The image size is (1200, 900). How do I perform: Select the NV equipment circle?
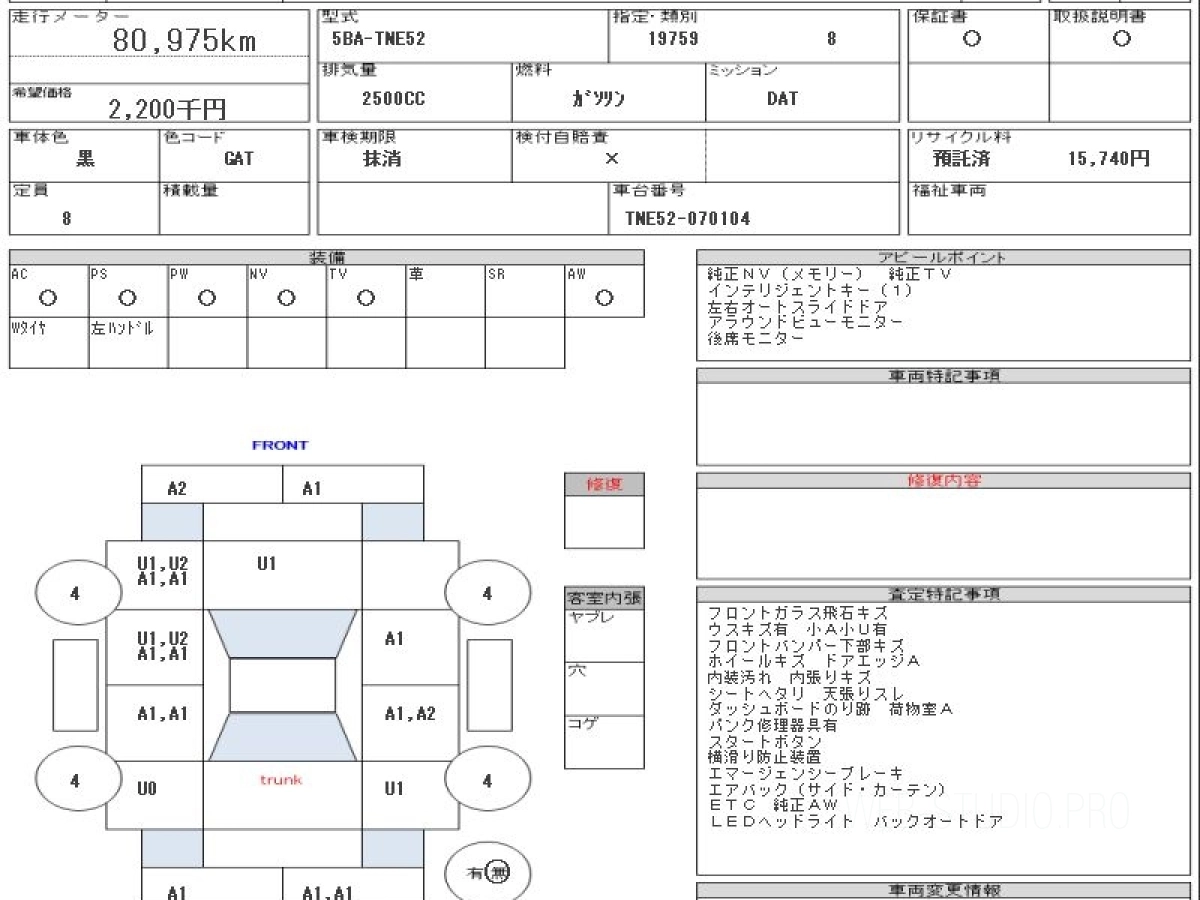coord(286,298)
